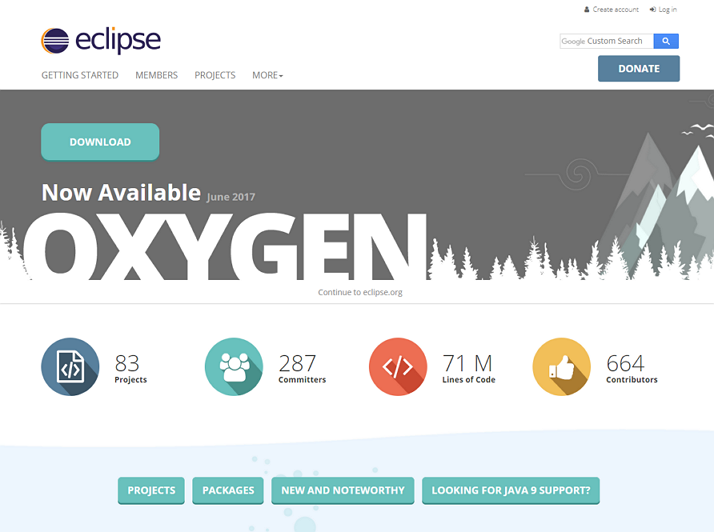Image resolution: width=714 pixels, height=532 pixels.
Task: Click the DONATE button
Action: [639, 69]
